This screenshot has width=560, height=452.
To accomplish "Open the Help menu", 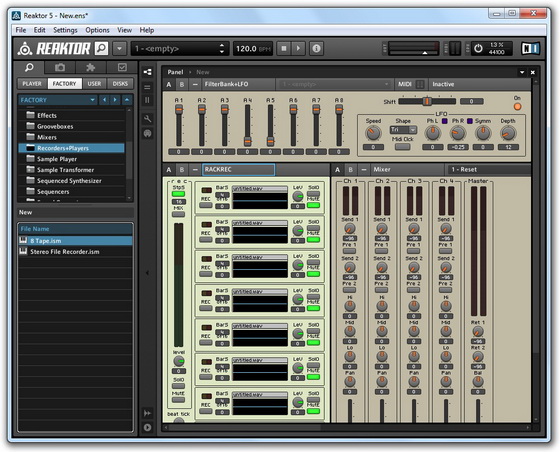I will tap(147, 30).
